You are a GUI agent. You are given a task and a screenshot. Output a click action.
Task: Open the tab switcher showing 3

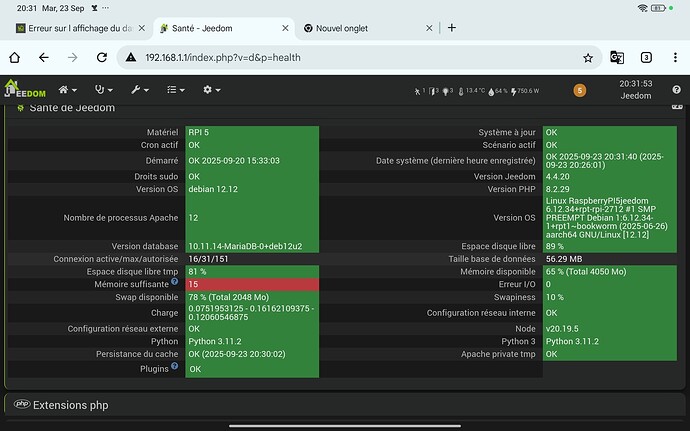pos(646,58)
